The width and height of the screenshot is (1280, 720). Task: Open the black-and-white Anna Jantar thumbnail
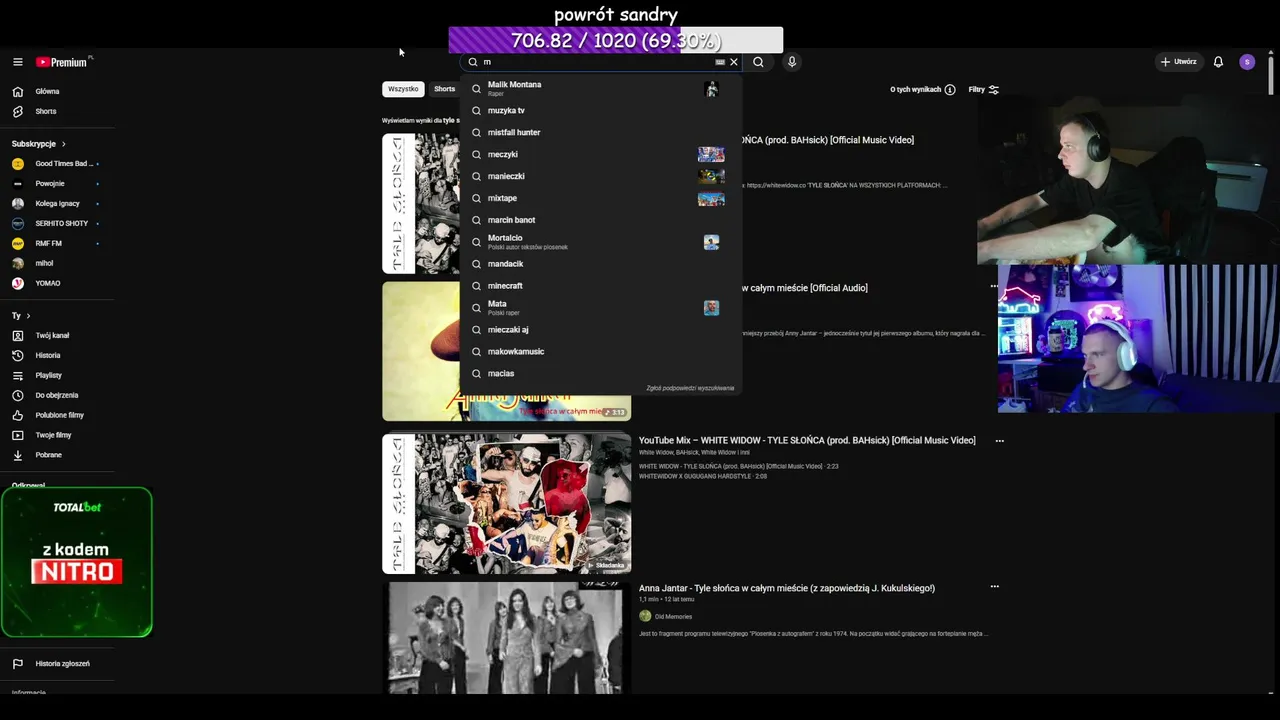click(506, 638)
